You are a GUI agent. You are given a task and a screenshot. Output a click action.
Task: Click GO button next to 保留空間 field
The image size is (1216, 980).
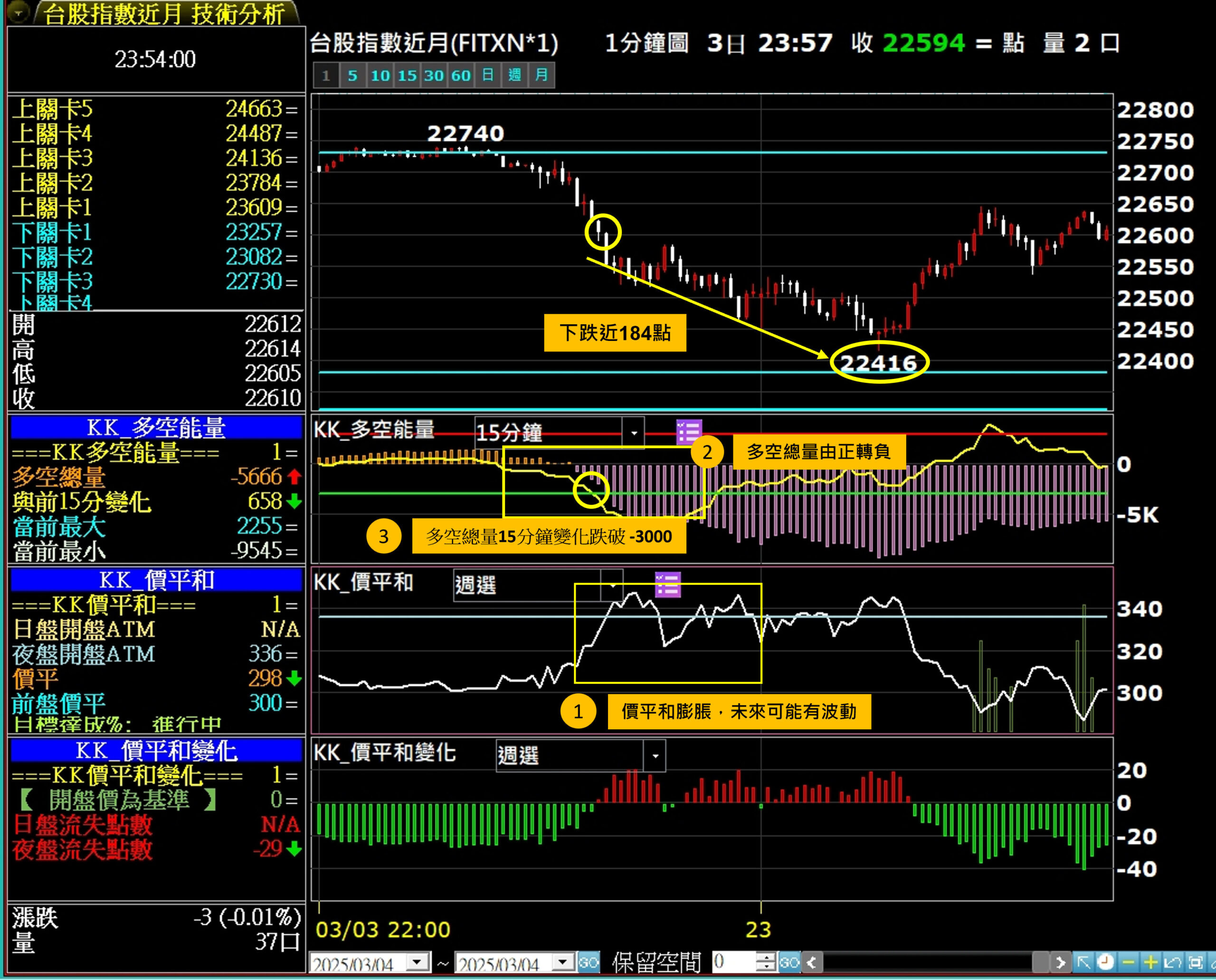[x=789, y=962]
